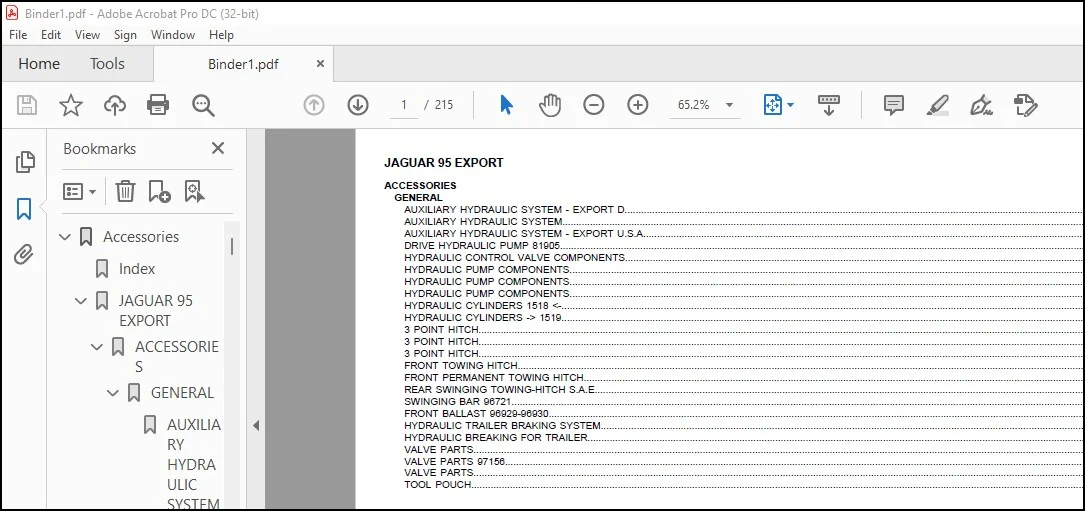Click Adobe Acrobat PDF title bar icon
The height and width of the screenshot is (511, 1085).
(x=12, y=13)
